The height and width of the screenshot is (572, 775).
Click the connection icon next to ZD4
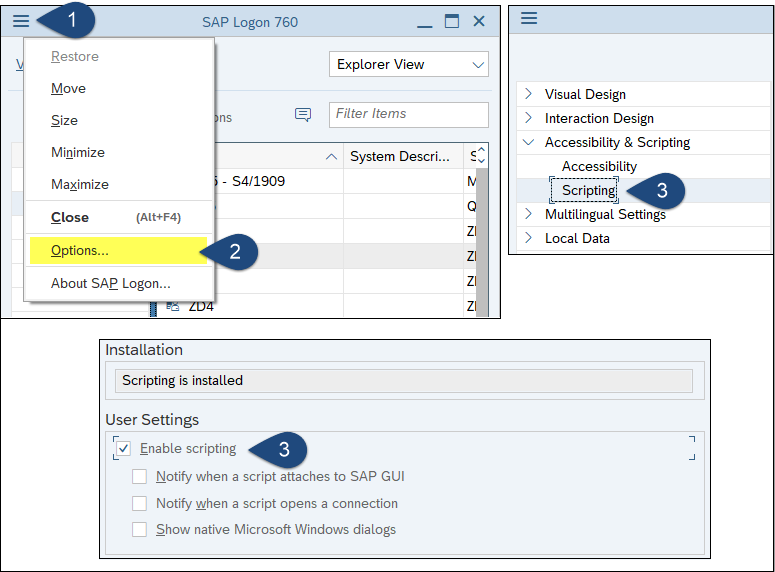172,307
